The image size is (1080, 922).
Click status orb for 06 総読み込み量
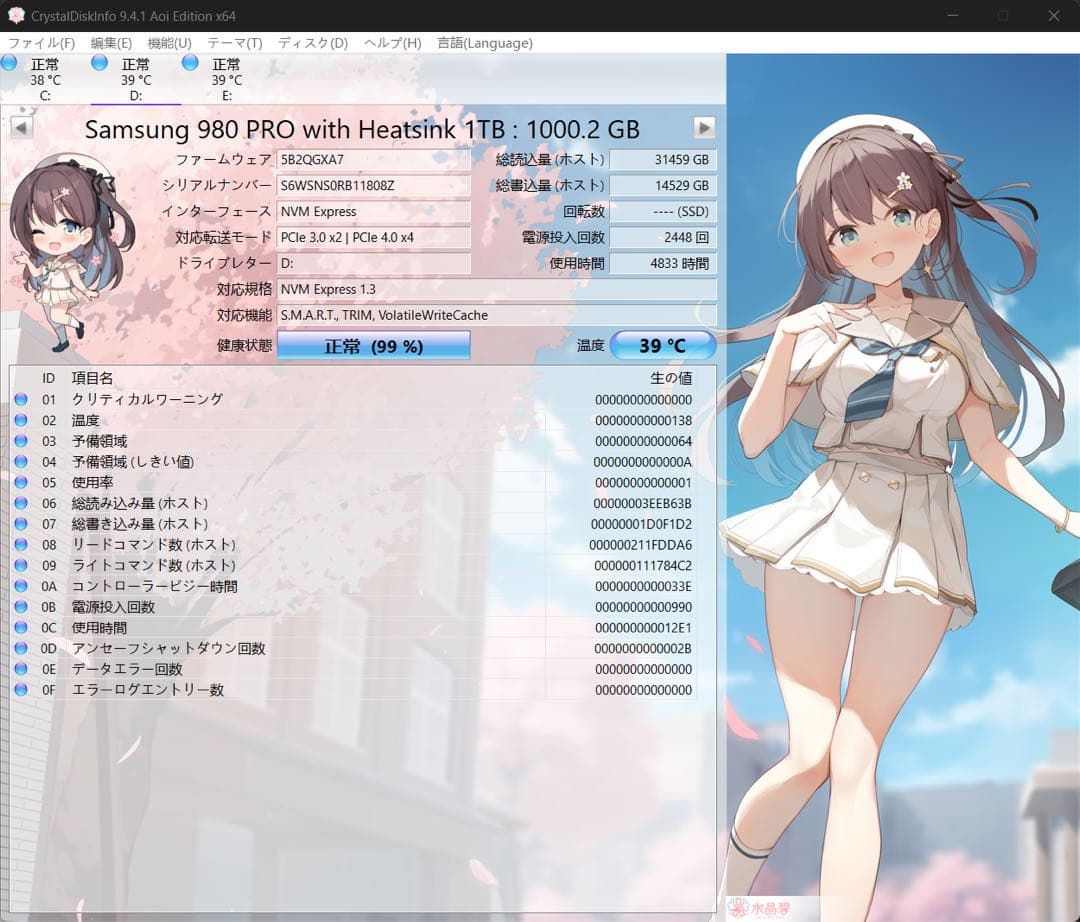click(21, 503)
